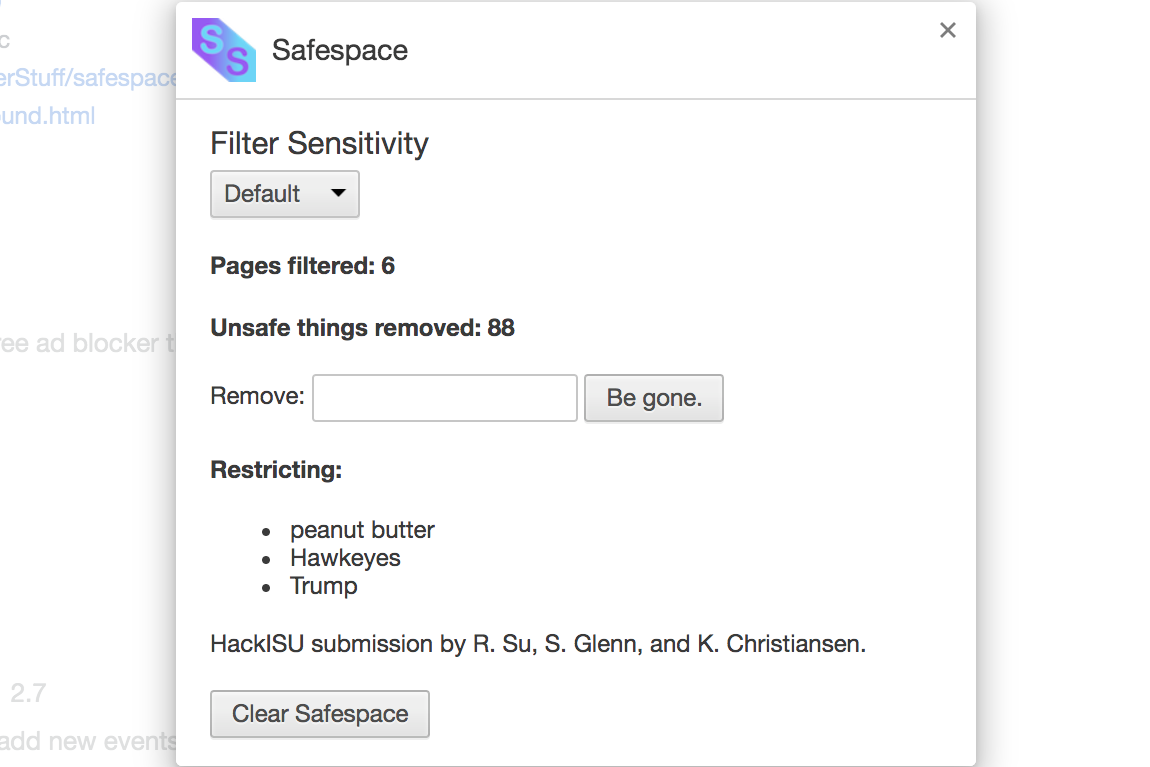Click the HackISU submission credits text
The width and height of the screenshot is (1150, 767).
pyautogui.click(x=538, y=644)
